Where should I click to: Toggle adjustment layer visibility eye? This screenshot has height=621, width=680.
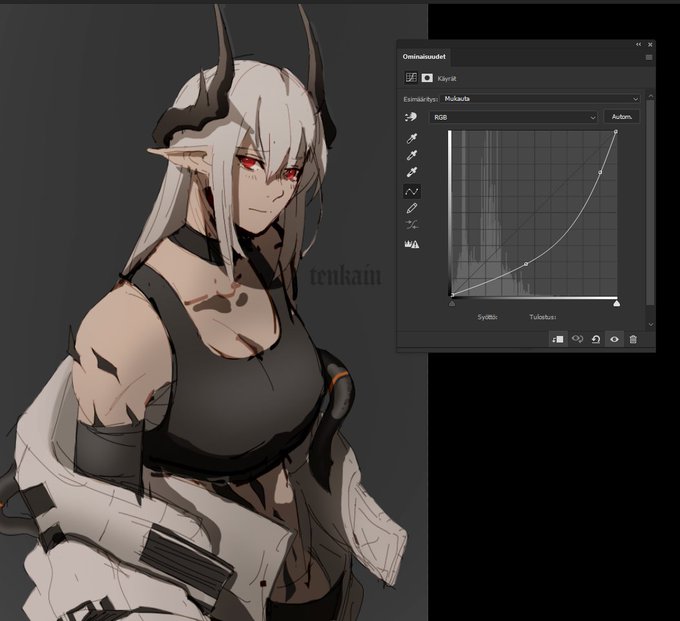click(615, 339)
